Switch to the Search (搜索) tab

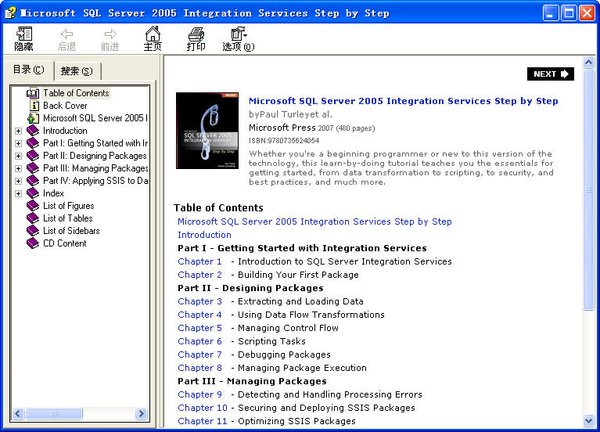tap(76, 70)
